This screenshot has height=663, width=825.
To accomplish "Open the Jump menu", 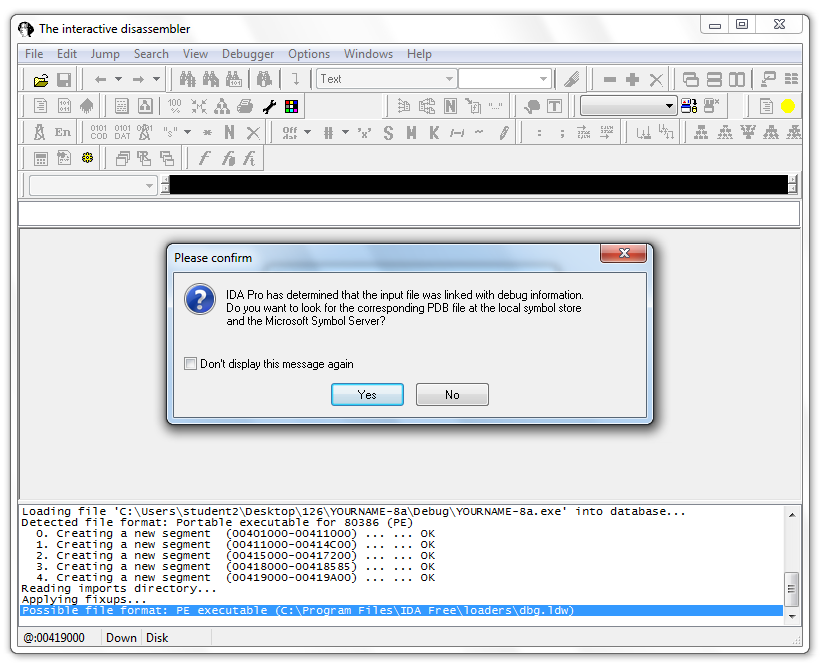I will point(105,54).
